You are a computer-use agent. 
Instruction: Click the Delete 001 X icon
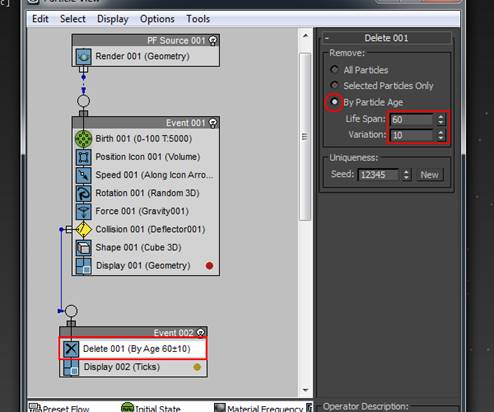tap(71, 349)
